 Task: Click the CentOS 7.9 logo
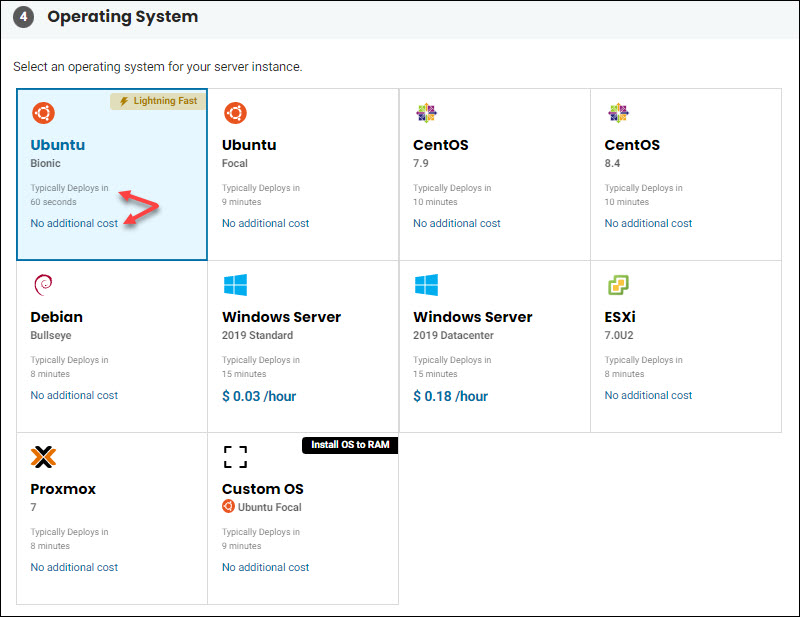tap(426, 112)
